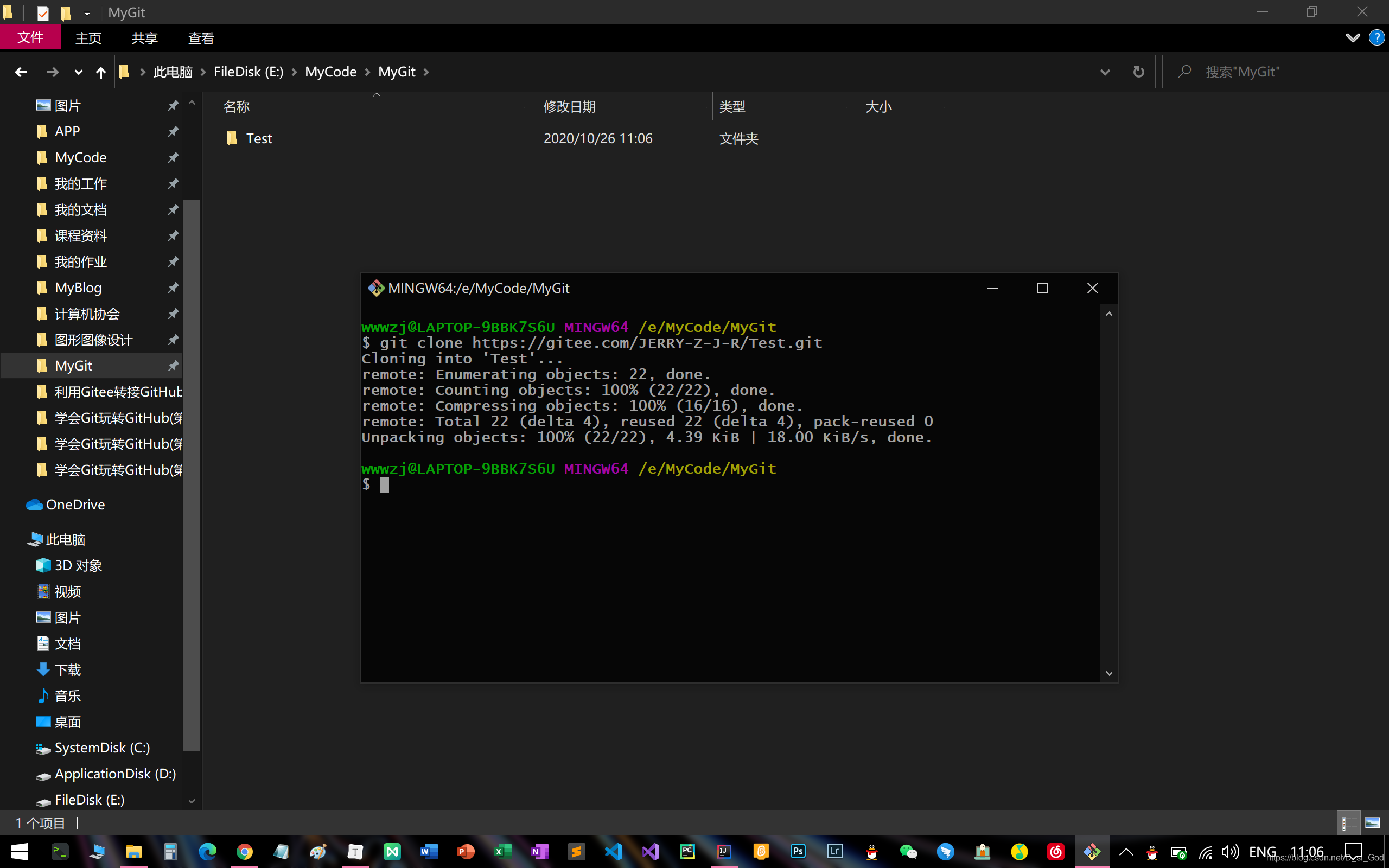1389x868 pixels.
Task: Unpin MyBlog folder from Quick Access
Action: click(x=173, y=288)
